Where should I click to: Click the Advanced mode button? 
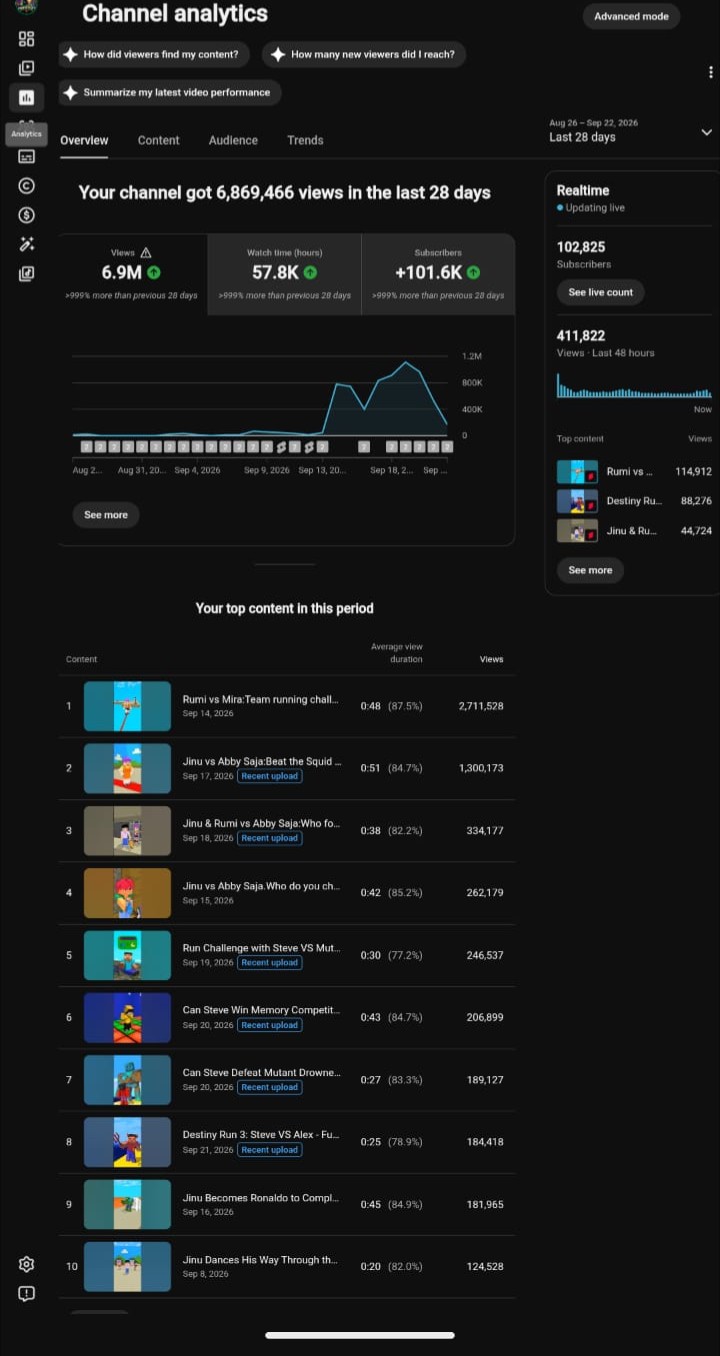point(631,16)
